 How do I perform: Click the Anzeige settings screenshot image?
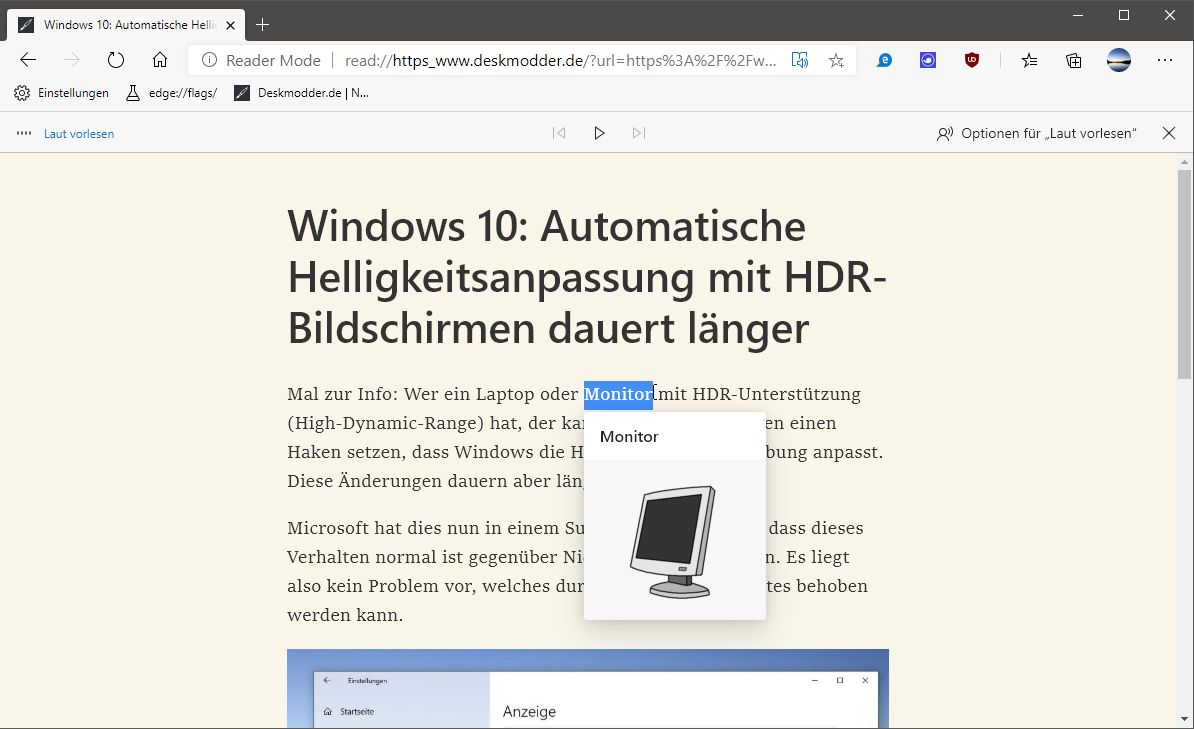[588, 689]
